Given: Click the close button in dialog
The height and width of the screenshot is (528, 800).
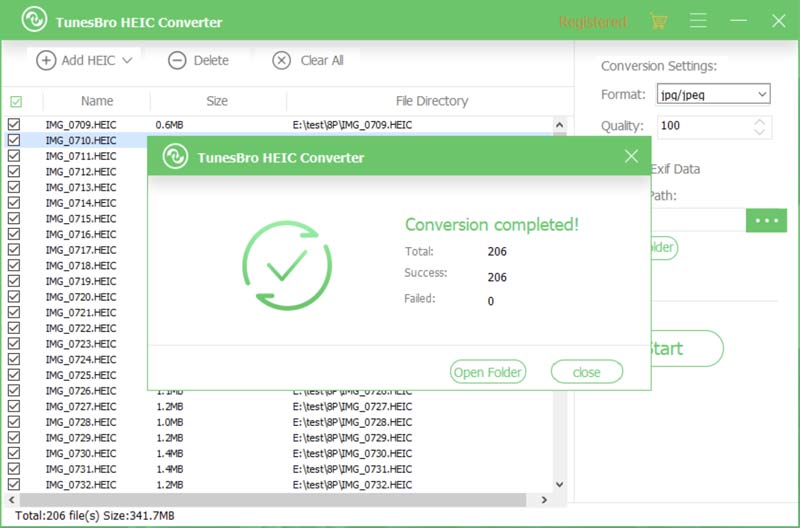Looking at the screenshot, I should tap(587, 372).
